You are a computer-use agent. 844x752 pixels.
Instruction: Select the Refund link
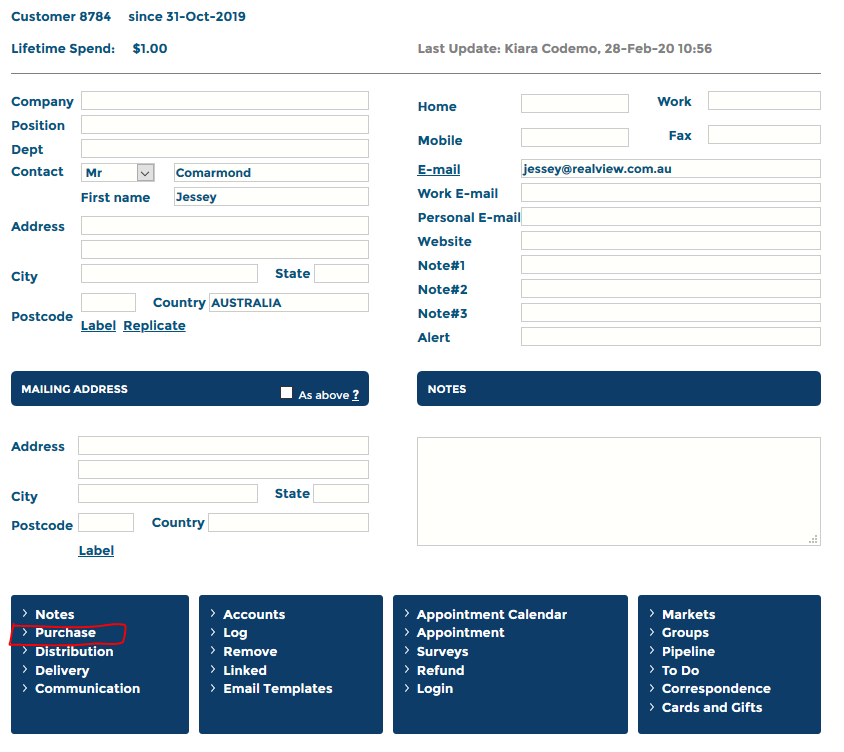click(440, 670)
